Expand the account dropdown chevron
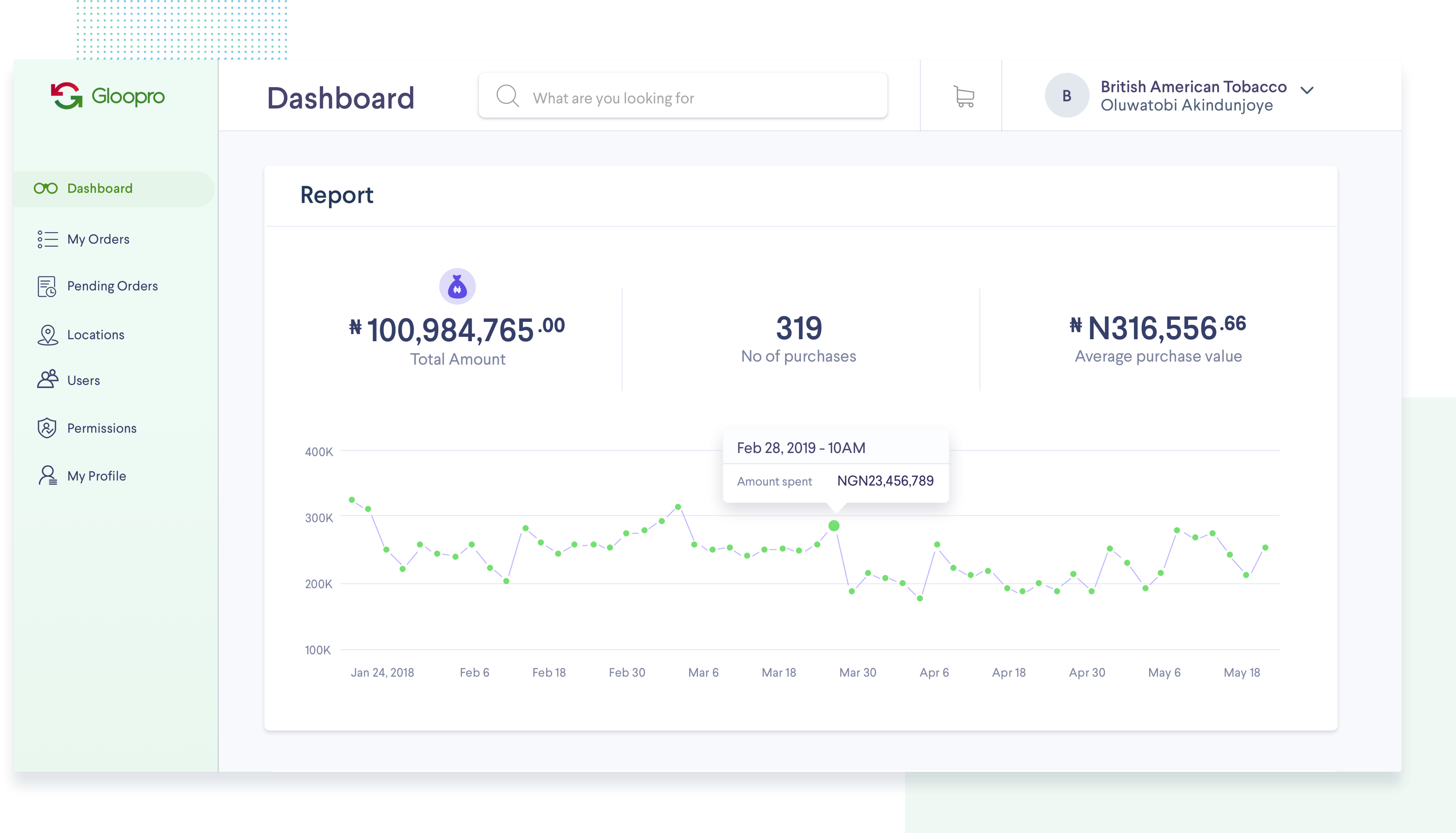 (1307, 90)
